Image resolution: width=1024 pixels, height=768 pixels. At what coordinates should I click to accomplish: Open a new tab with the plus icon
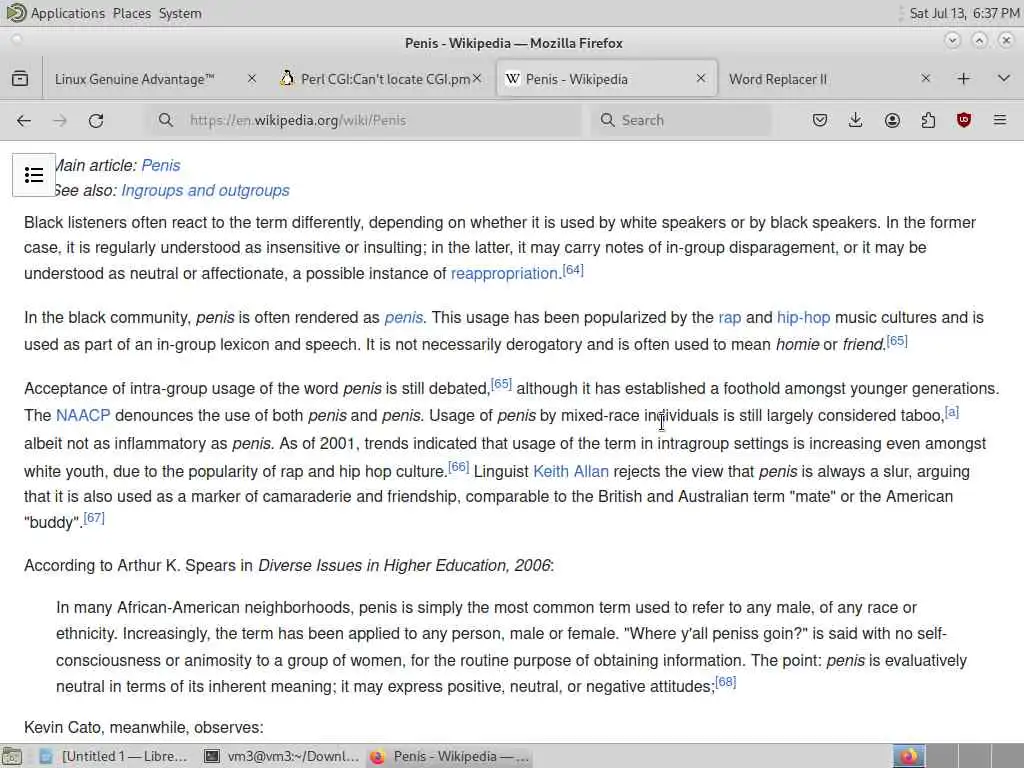(963, 79)
